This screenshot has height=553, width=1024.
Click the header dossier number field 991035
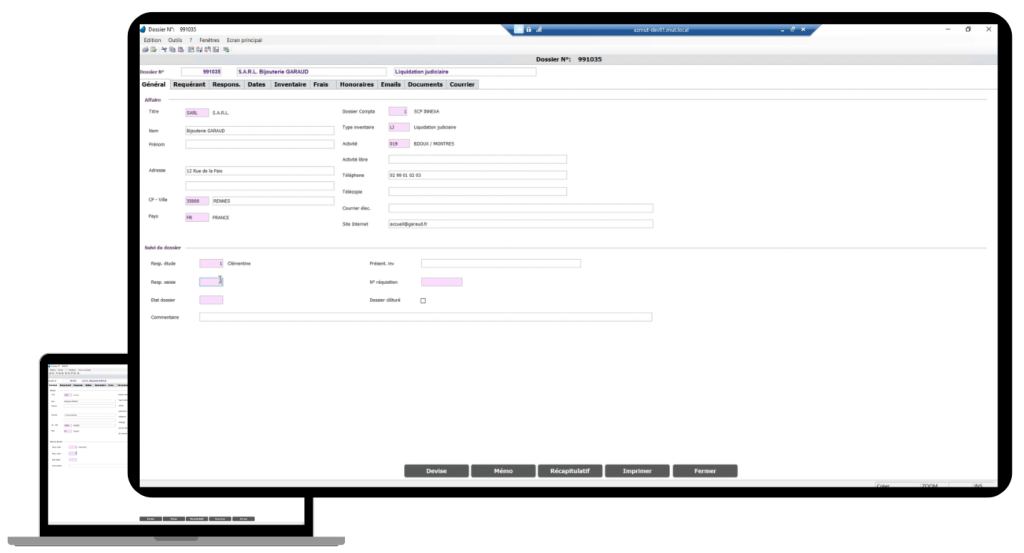(201, 72)
